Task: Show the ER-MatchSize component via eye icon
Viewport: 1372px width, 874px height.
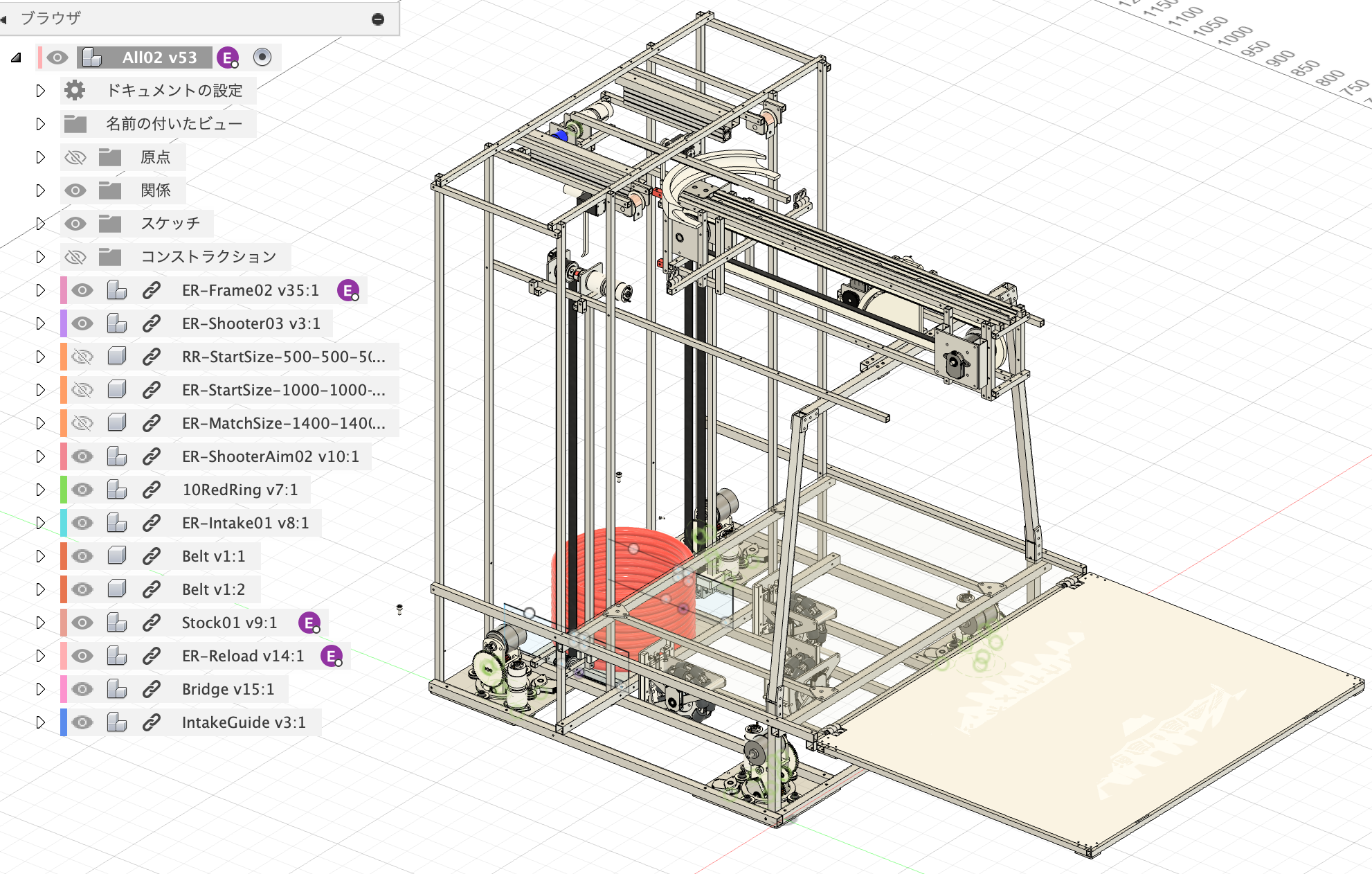Action: [82, 423]
